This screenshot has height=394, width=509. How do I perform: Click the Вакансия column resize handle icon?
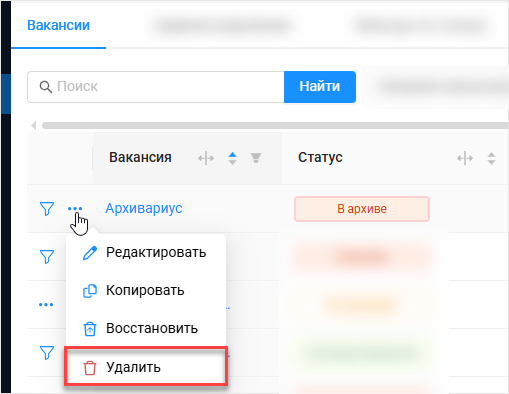(x=206, y=158)
